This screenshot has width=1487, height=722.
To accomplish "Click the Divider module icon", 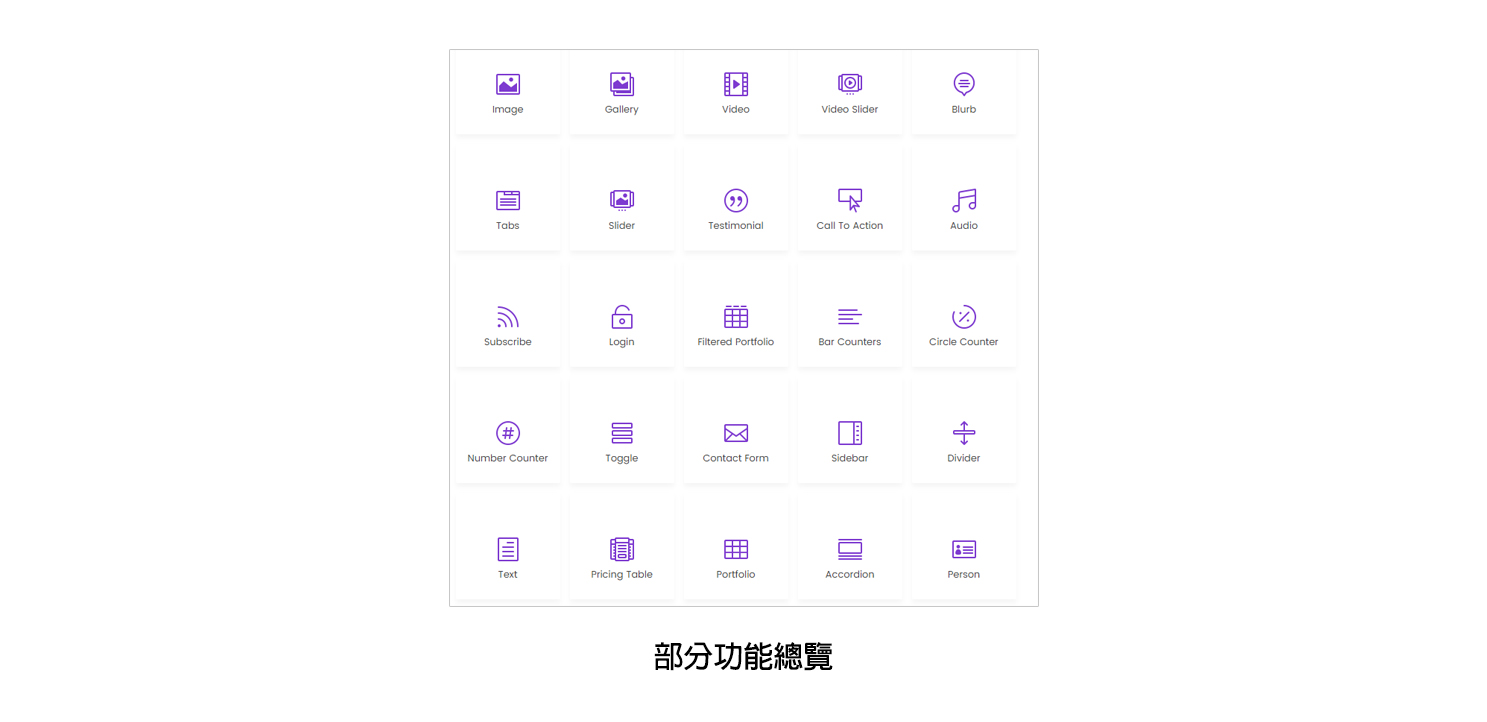I will click(x=964, y=433).
